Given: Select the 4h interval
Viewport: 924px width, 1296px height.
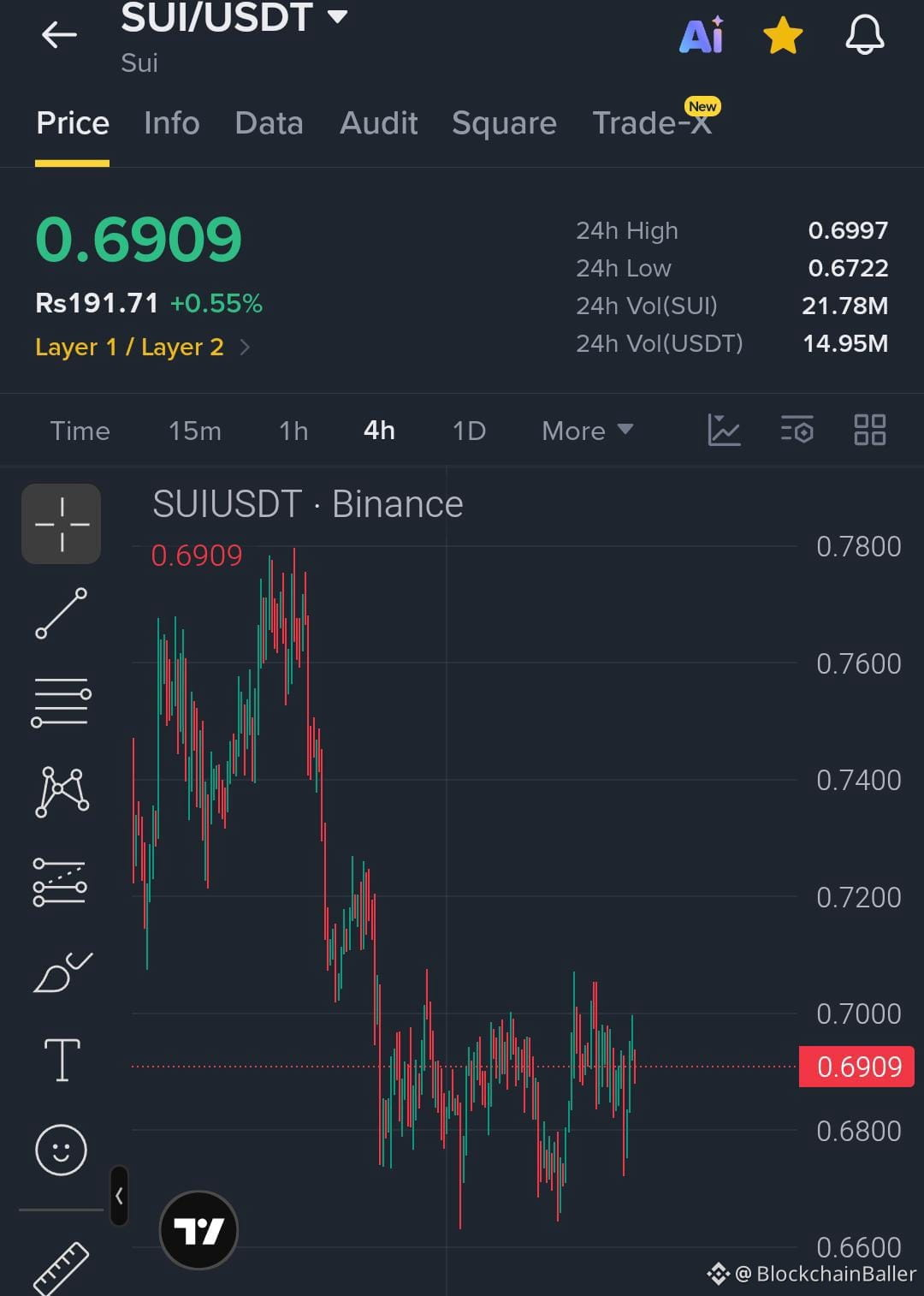Looking at the screenshot, I should point(379,431).
